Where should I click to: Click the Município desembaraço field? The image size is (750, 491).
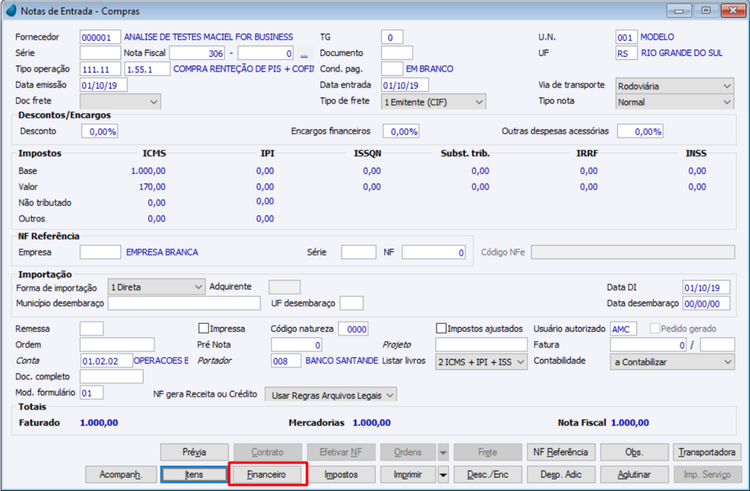click(184, 303)
